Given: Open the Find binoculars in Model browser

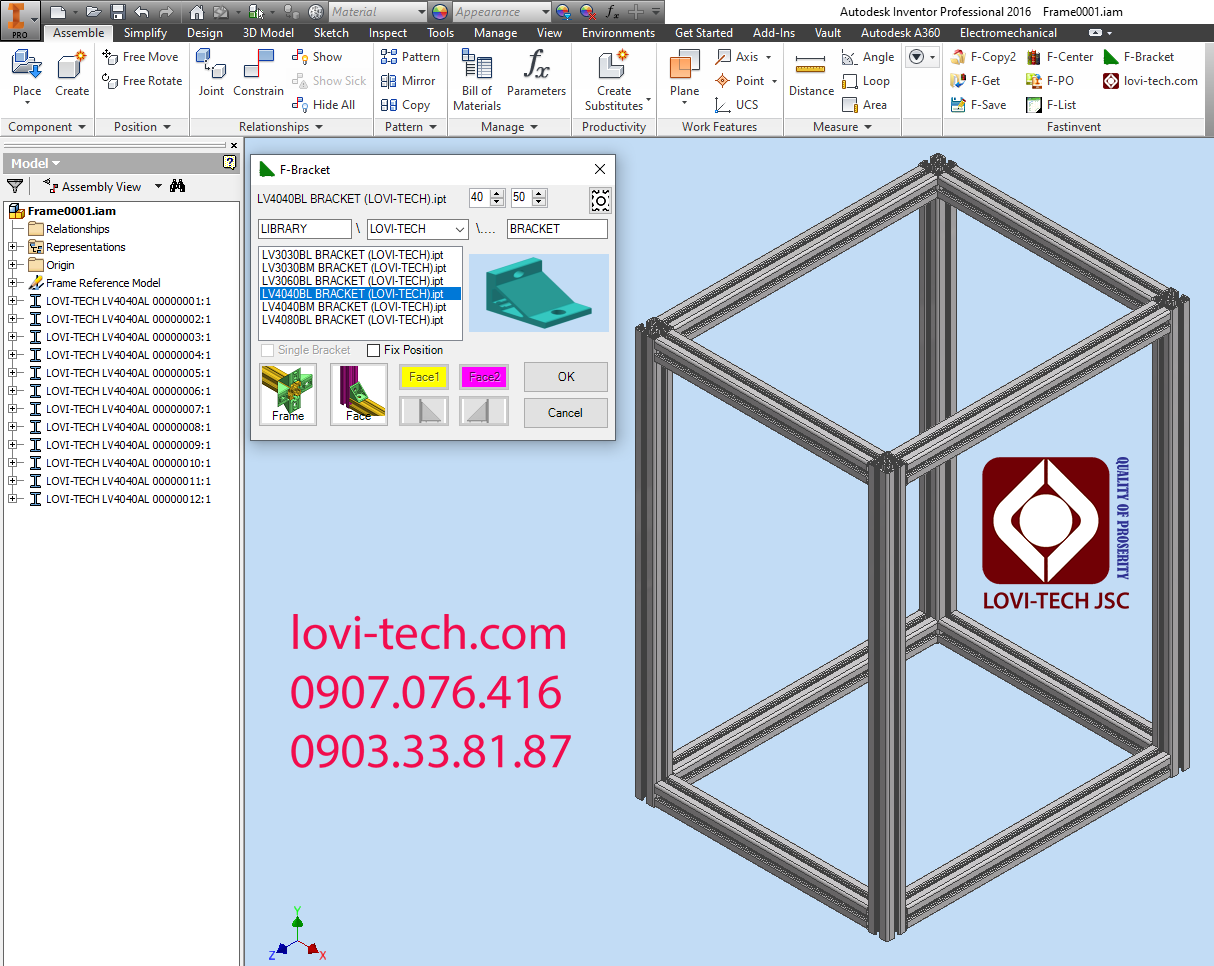Looking at the screenshot, I should point(178,186).
